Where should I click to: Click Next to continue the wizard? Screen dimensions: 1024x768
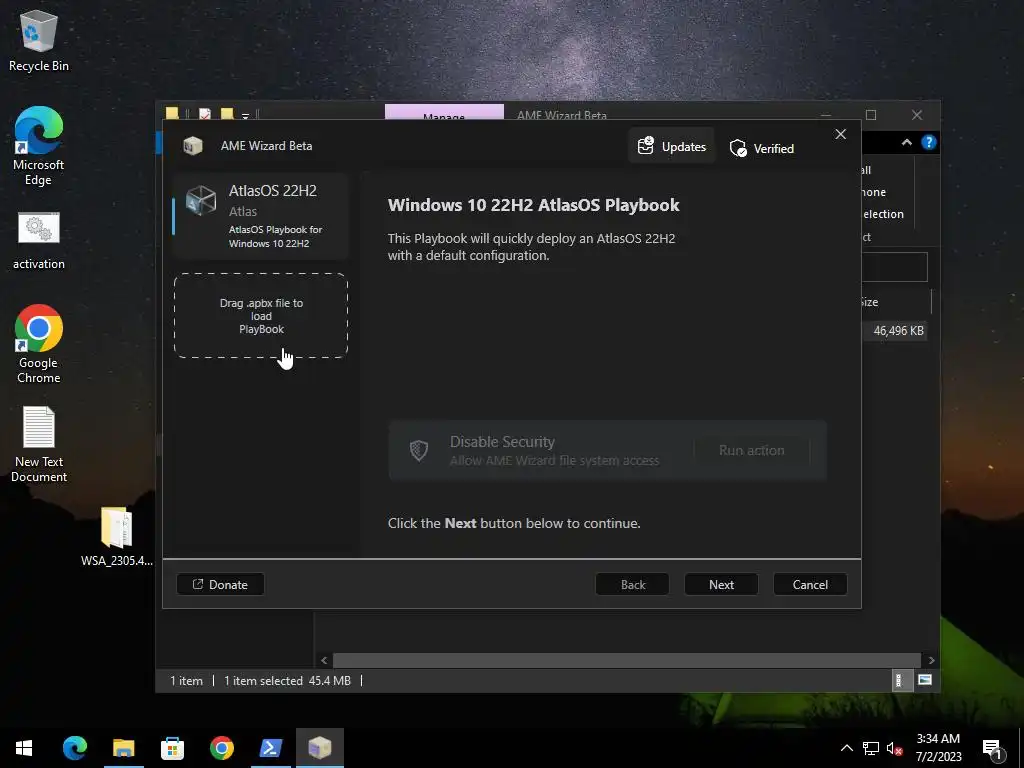(721, 584)
